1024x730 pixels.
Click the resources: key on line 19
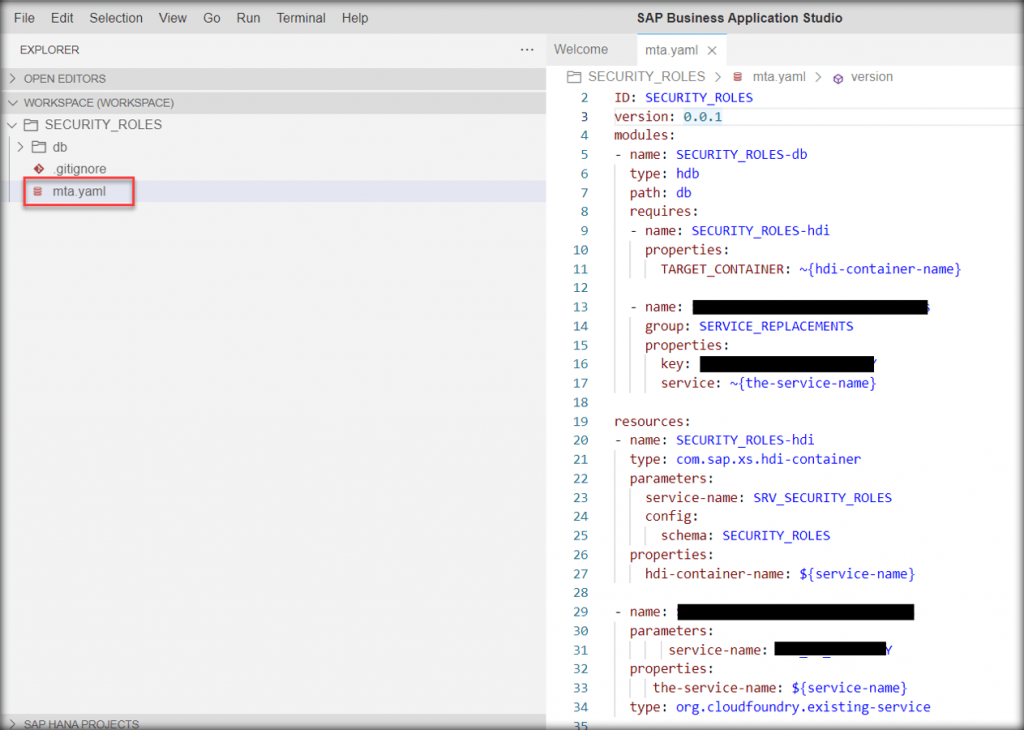coord(652,422)
